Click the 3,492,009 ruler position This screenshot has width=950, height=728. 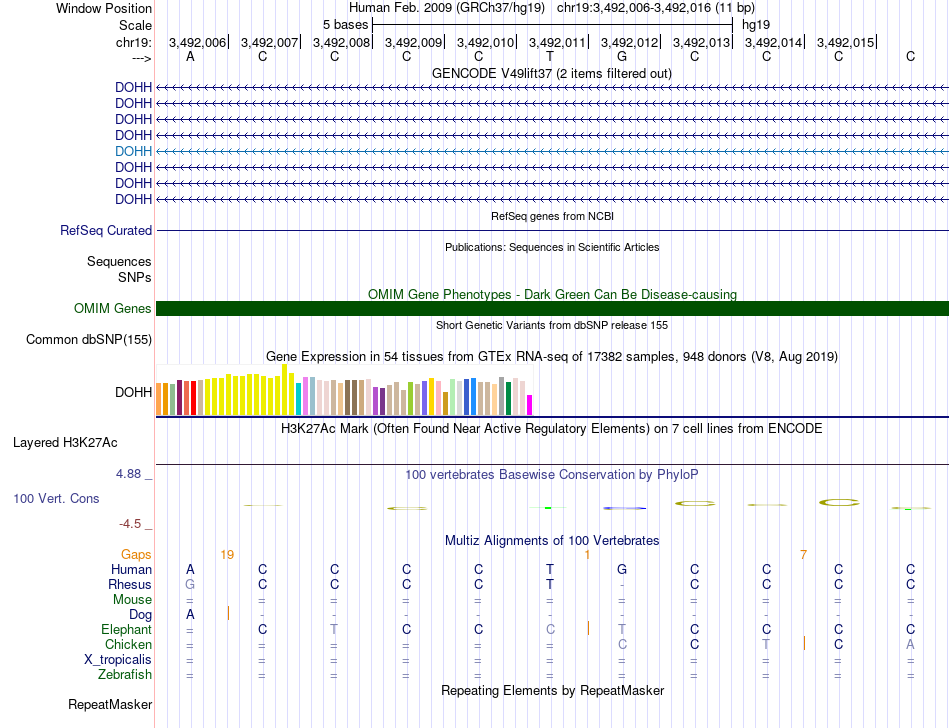(x=413, y=42)
